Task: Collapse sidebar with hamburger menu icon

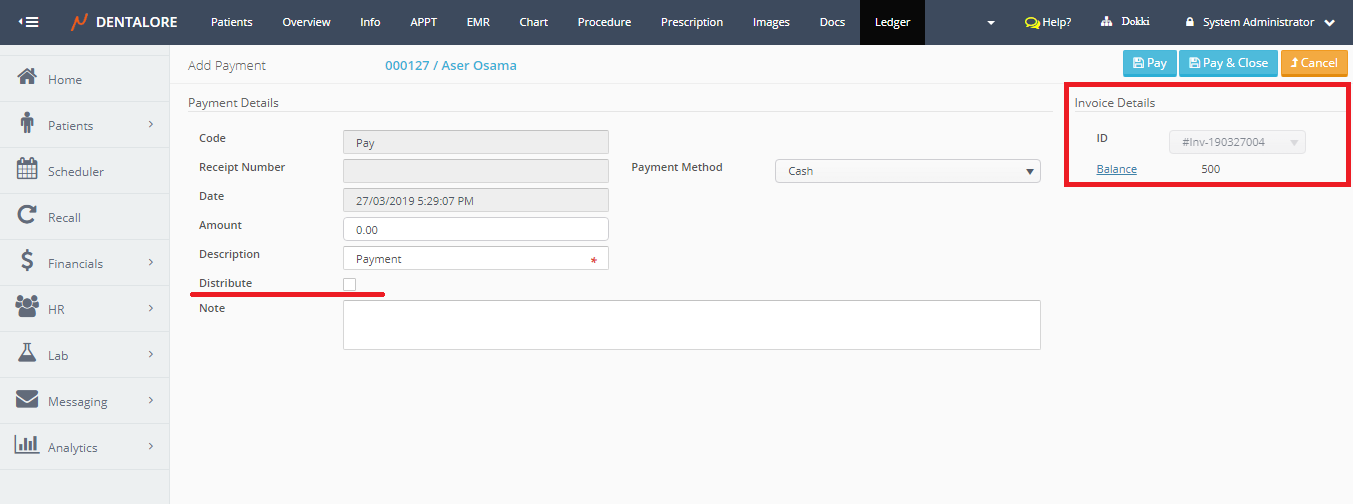Action: (29, 22)
